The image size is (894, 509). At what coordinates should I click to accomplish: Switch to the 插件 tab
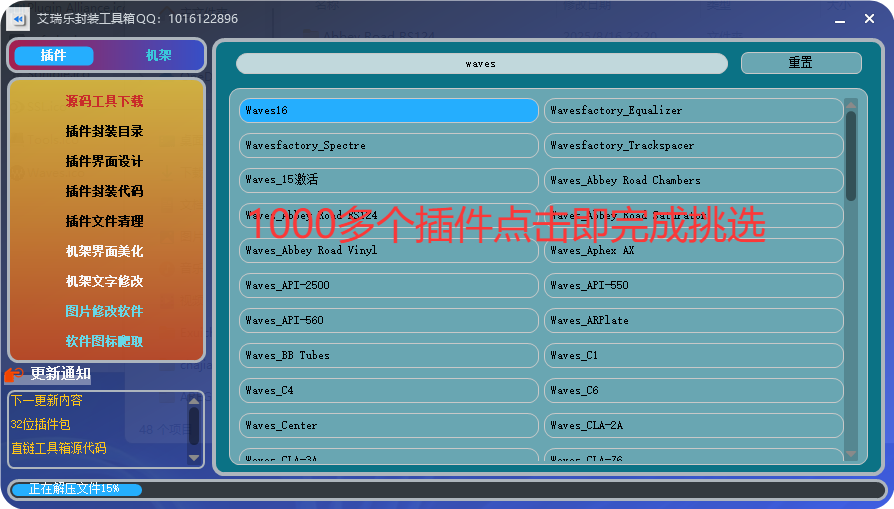pos(54,55)
